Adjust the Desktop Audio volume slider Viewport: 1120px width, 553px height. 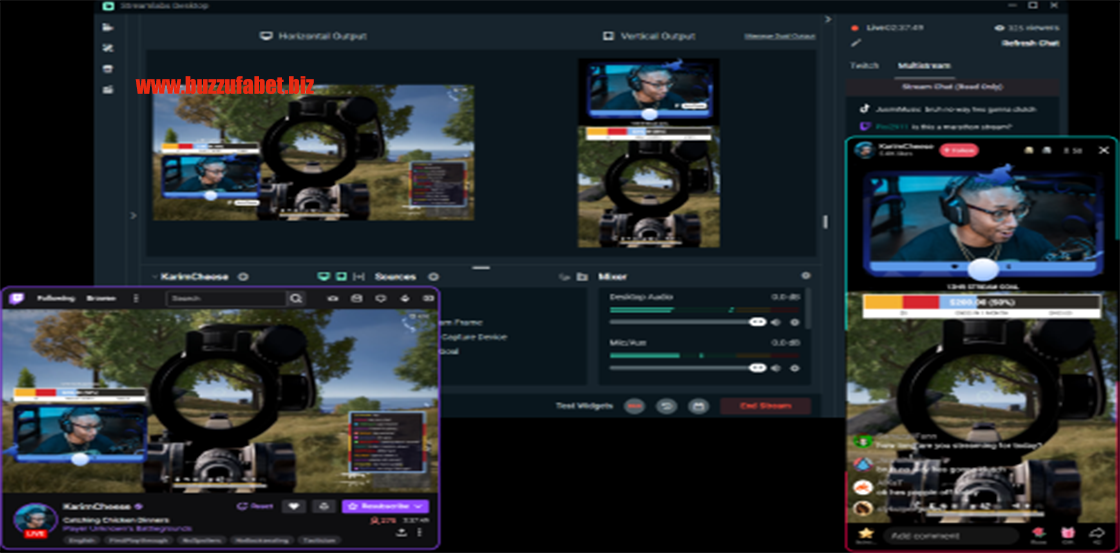[x=687, y=322]
